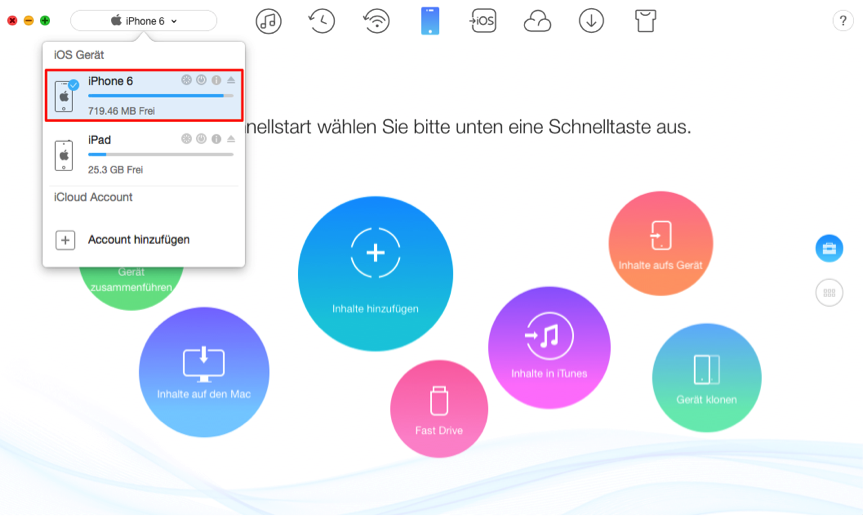
Task: Open the iTunes music library icon
Action: [269, 21]
